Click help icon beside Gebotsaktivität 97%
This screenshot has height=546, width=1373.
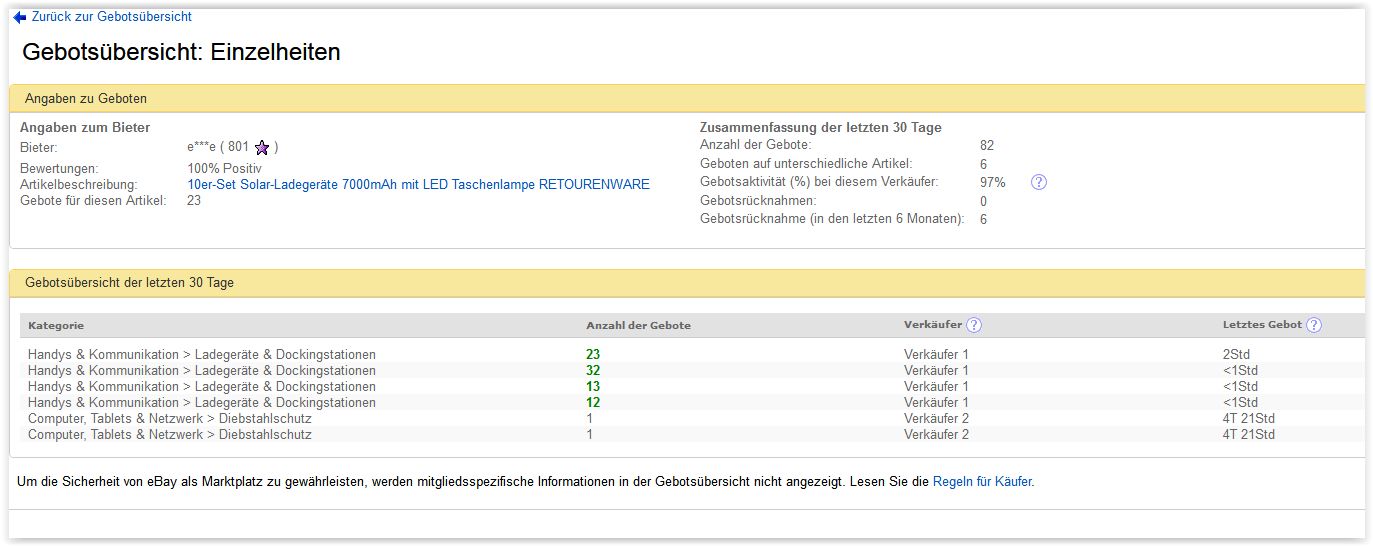tap(1038, 182)
